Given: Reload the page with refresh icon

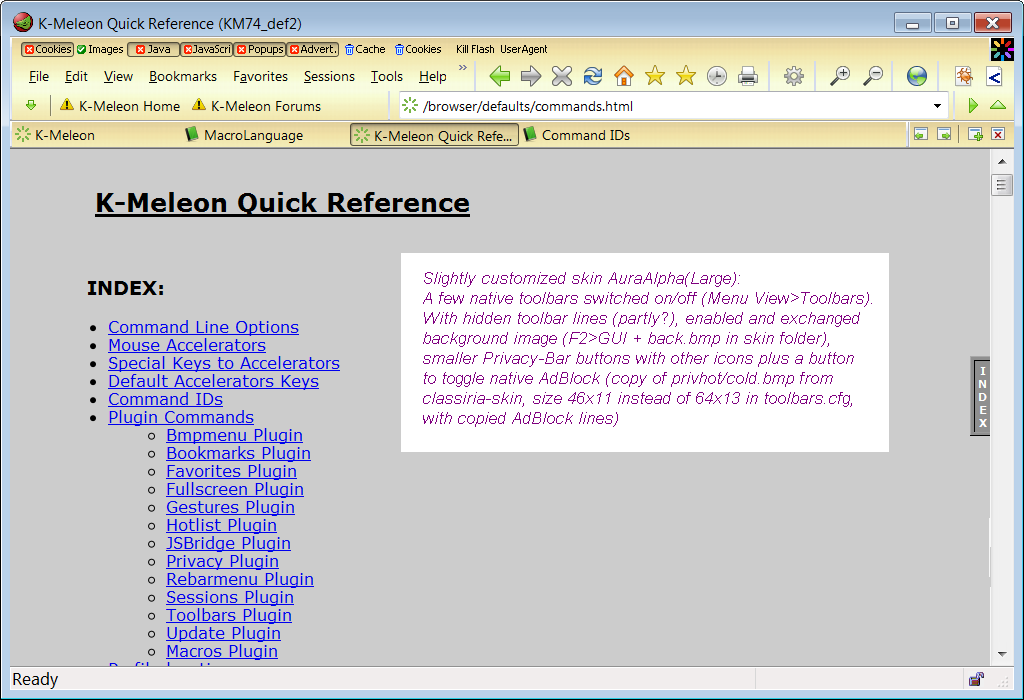Looking at the screenshot, I should coord(592,76).
